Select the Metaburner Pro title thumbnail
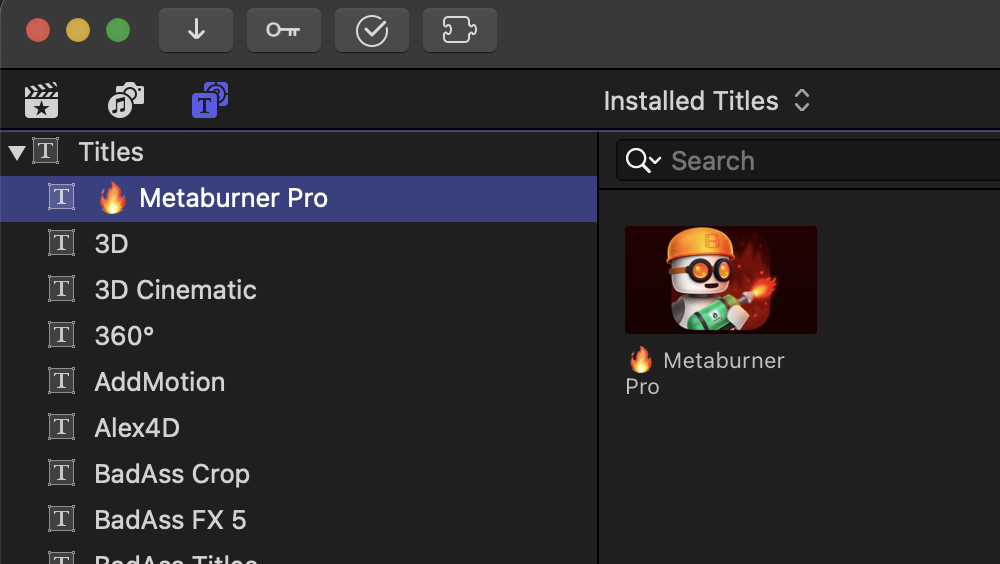Image resolution: width=1000 pixels, height=564 pixels. [720, 280]
